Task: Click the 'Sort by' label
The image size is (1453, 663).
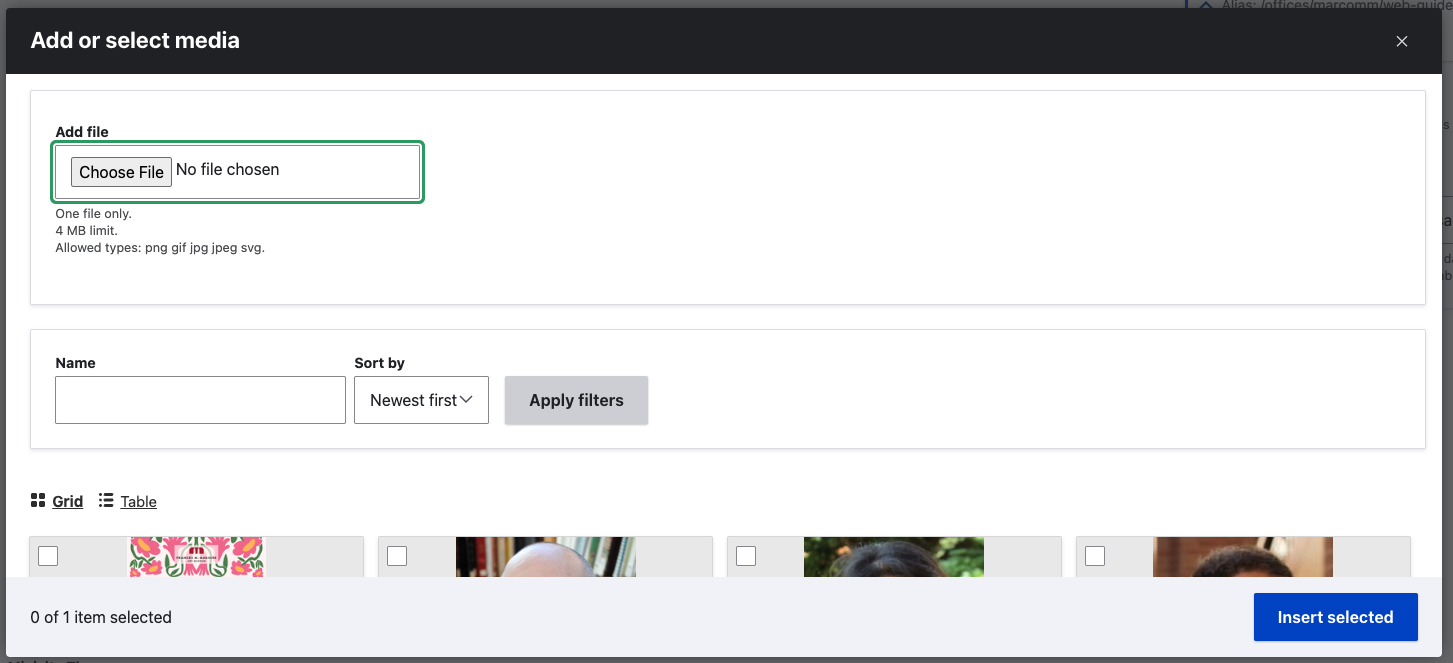Action: (379, 363)
